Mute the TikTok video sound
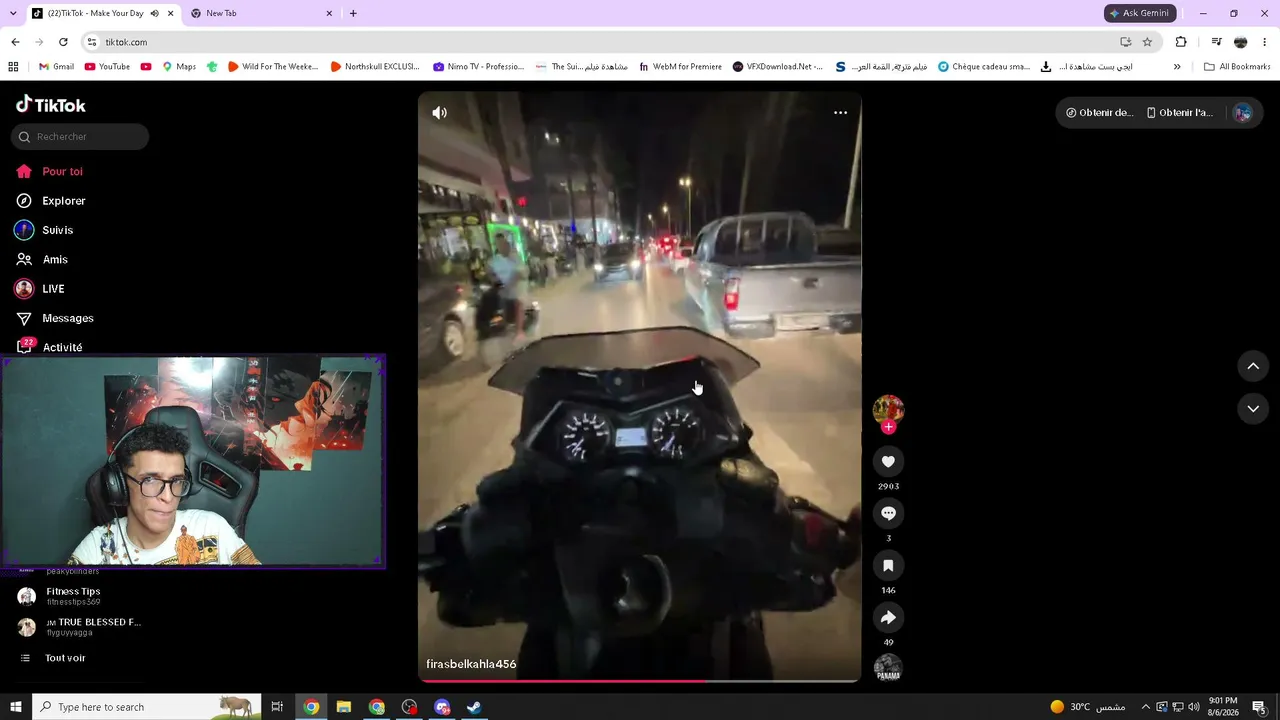This screenshot has width=1280, height=720. pos(439,113)
